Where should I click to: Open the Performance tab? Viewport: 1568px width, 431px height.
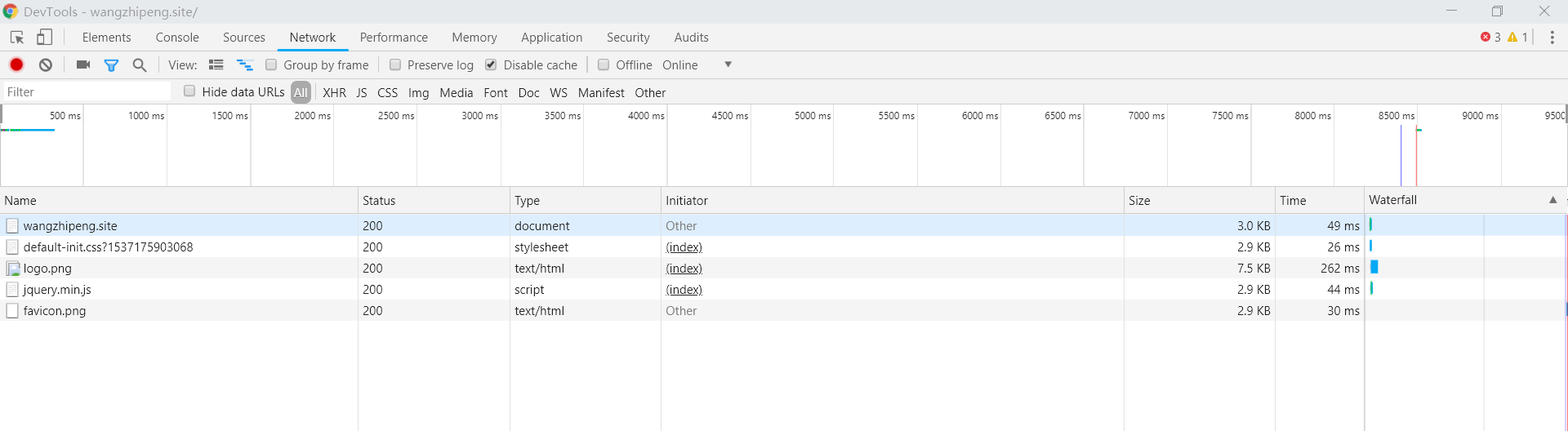coord(394,38)
